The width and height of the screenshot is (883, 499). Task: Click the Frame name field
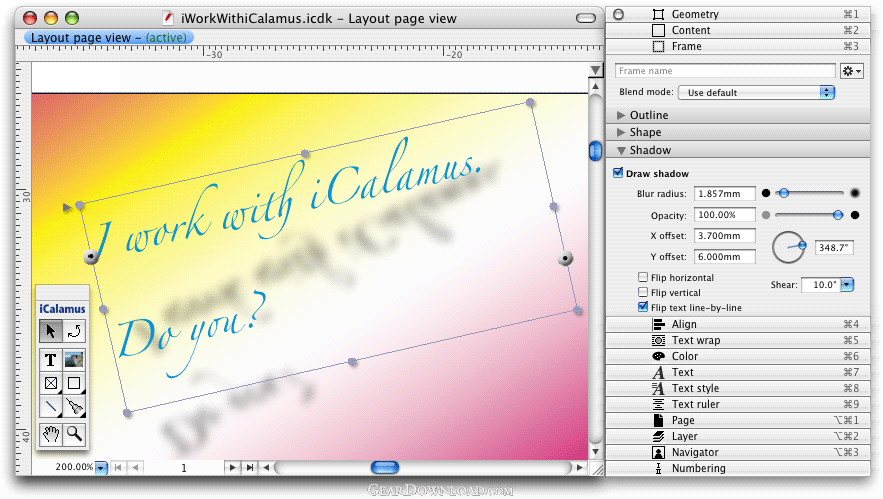click(725, 71)
